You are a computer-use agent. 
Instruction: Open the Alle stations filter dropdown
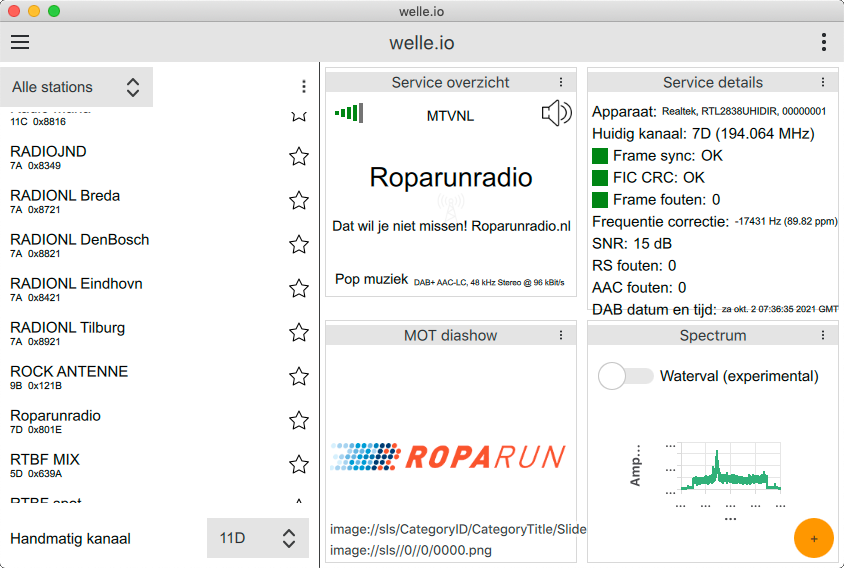(76, 87)
